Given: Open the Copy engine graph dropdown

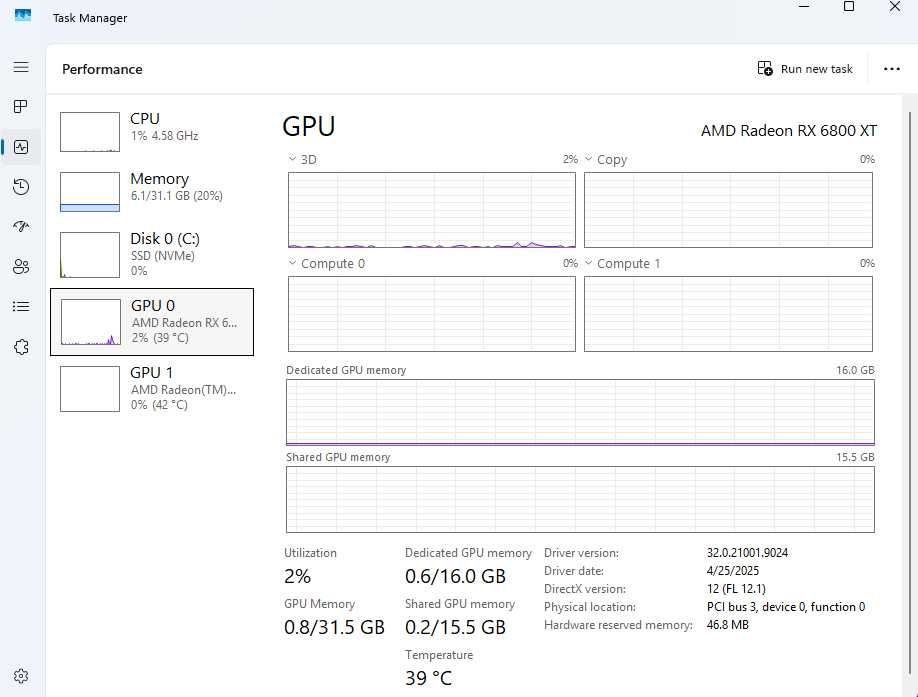Looking at the screenshot, I should click(x=588, y=159).
